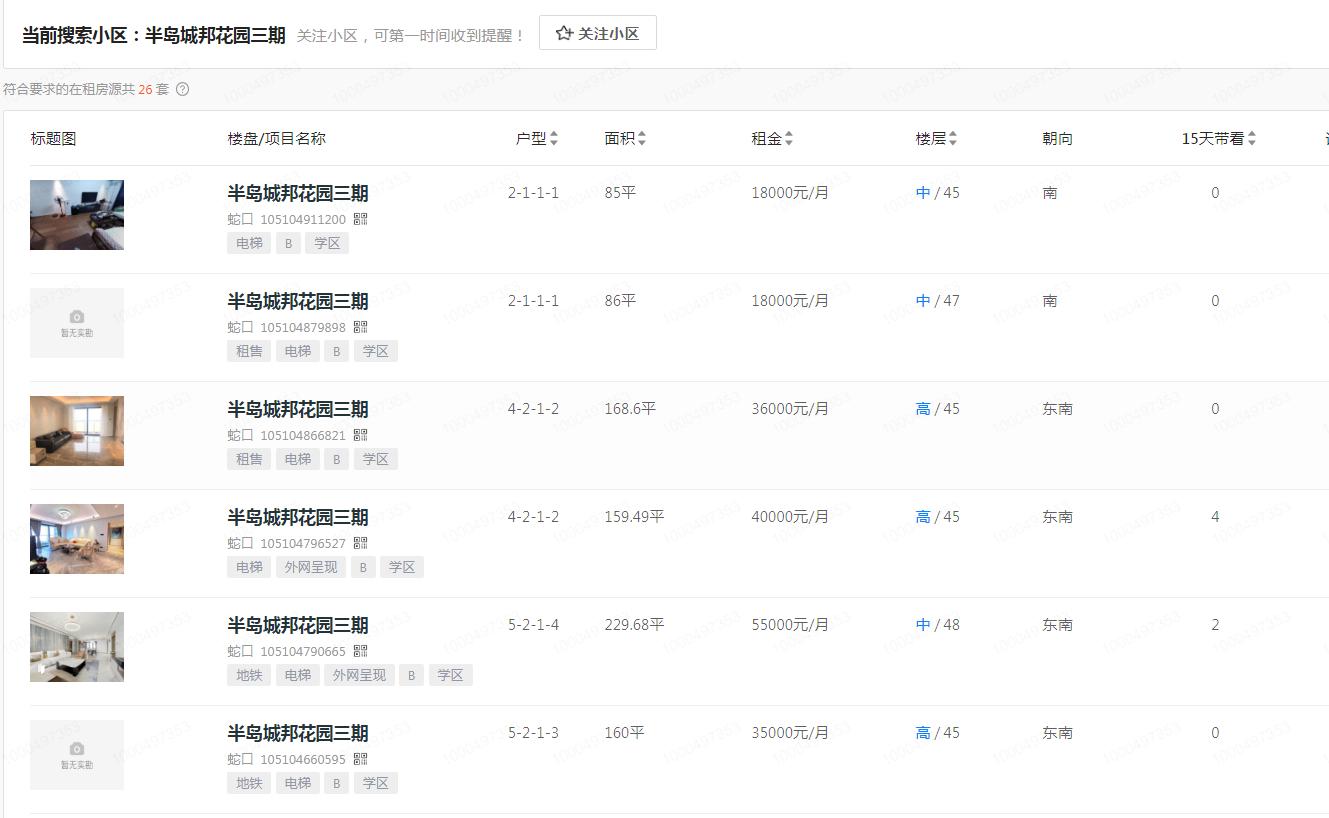
Task: Open the 159.49平 listing title link
Action: (298, 517)
